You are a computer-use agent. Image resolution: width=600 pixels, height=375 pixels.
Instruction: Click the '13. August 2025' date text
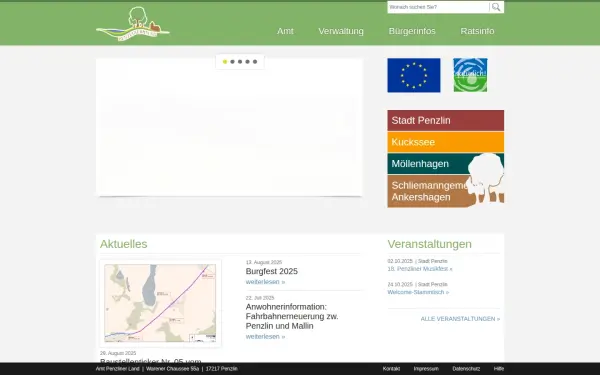[264, 262]
